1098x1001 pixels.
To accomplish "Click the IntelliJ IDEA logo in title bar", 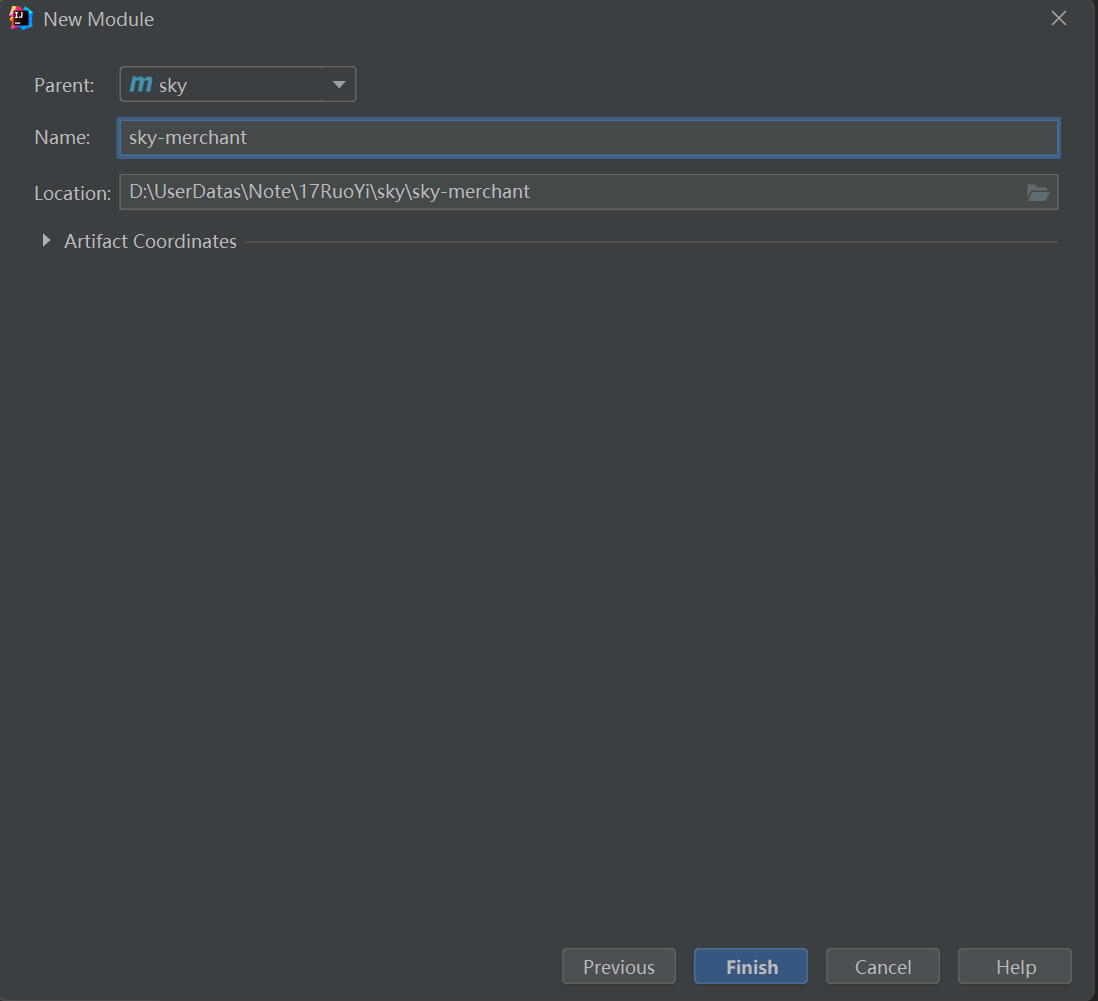I will pos(21,18).
